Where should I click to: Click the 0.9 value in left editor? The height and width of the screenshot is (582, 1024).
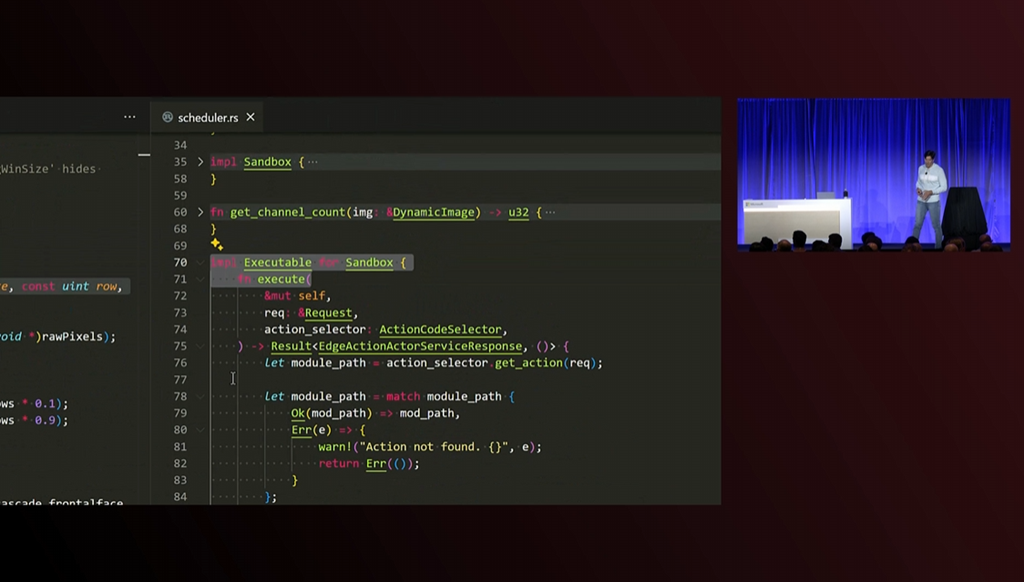(45, 420)
